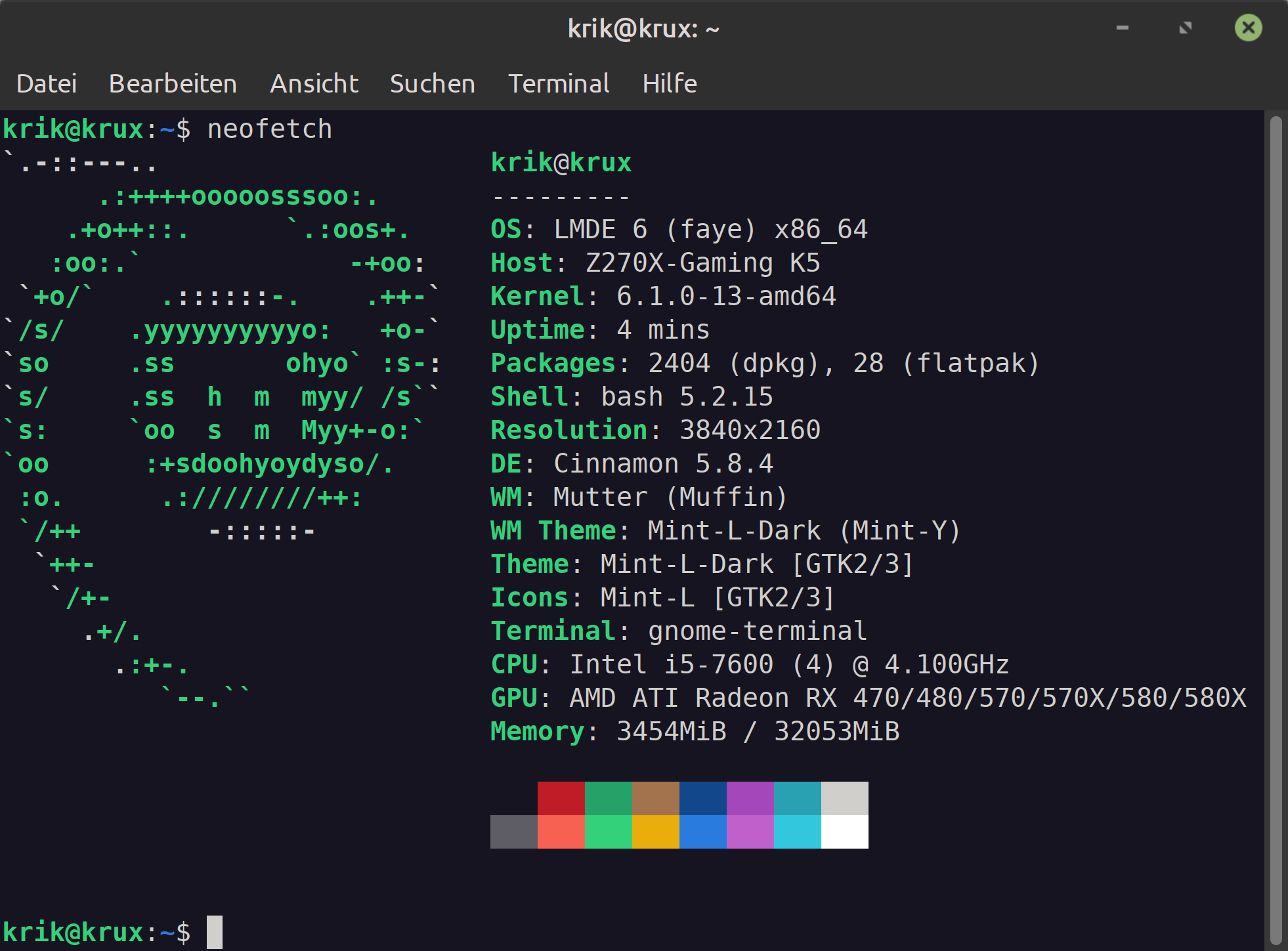Click the terminal cursor at bottom prompt
This screenshot has width=1288, height=951.
coord(215,932)
